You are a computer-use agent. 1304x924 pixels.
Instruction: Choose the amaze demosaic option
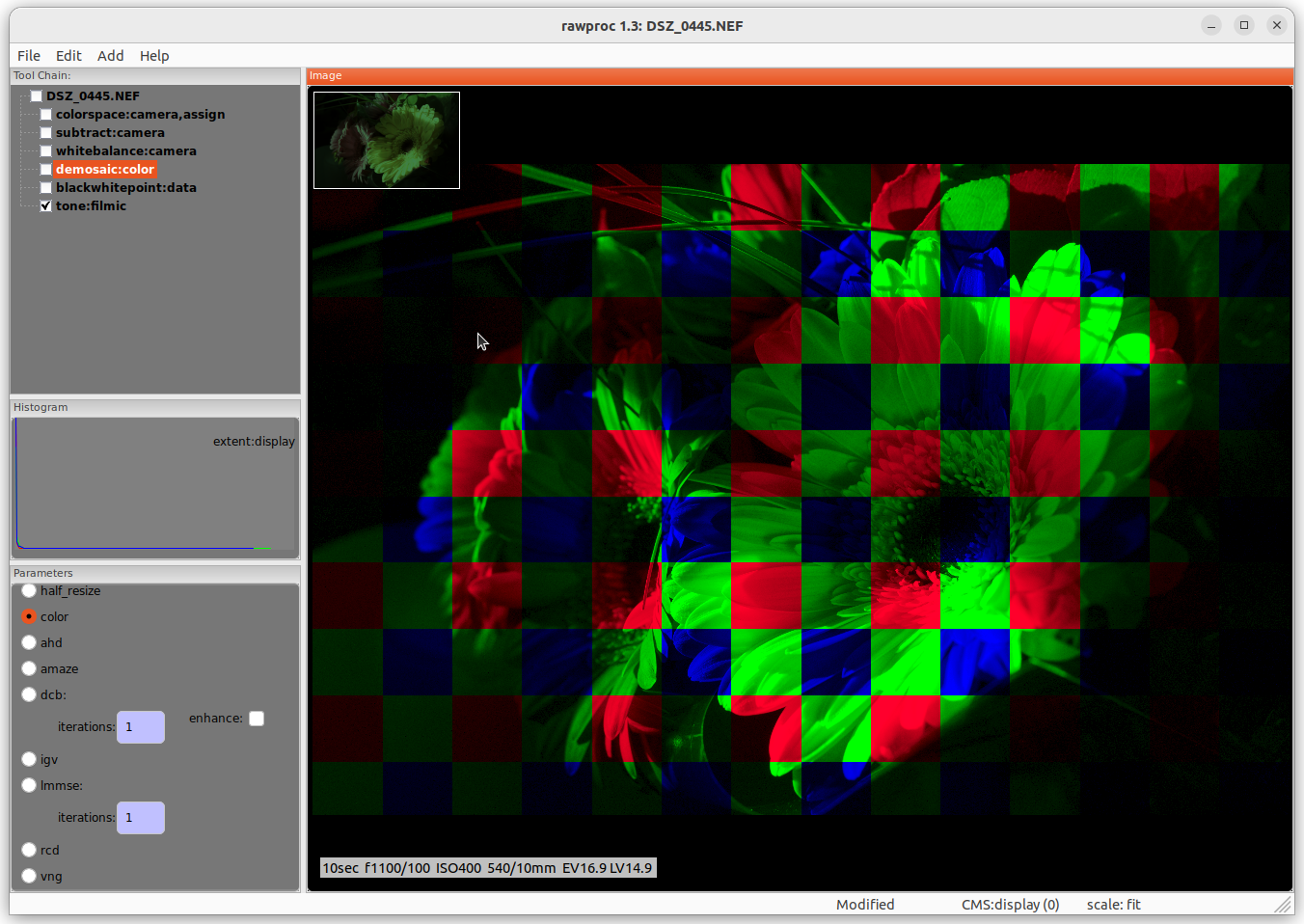pyautogui.click(x=29, y=669)
